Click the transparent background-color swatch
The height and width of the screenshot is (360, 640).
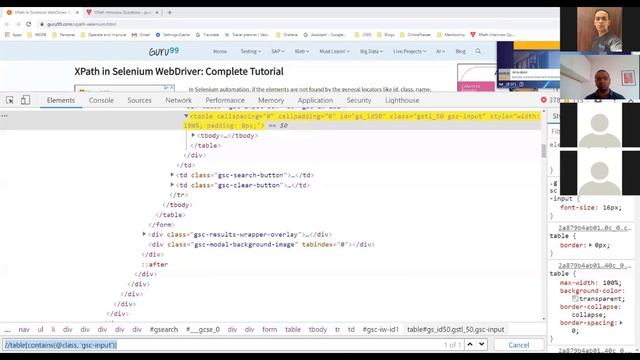coord(575,299)
